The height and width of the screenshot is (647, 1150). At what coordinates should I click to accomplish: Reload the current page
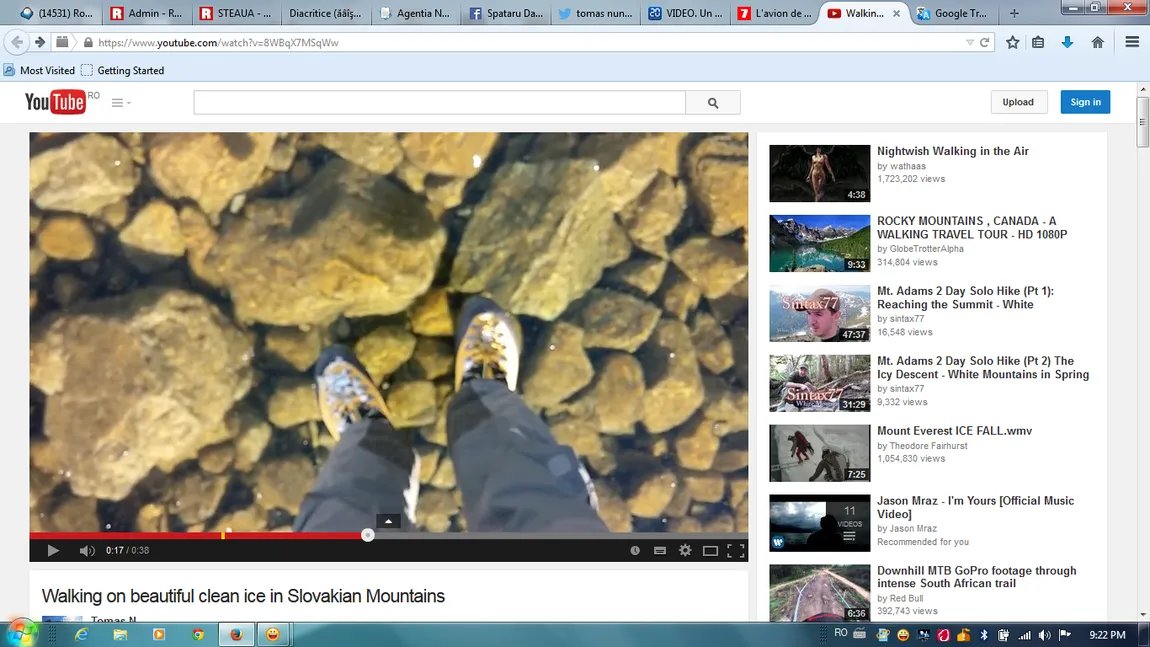[984, 43]
